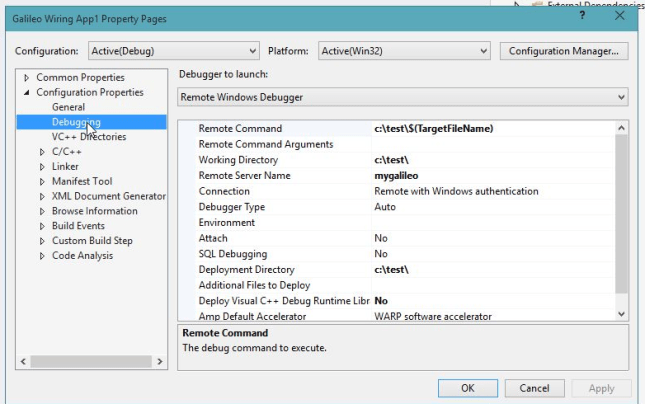This screenshot has height=404, width=645.
Task: Expand the Linker tree node
Action: tap(41, 167)
